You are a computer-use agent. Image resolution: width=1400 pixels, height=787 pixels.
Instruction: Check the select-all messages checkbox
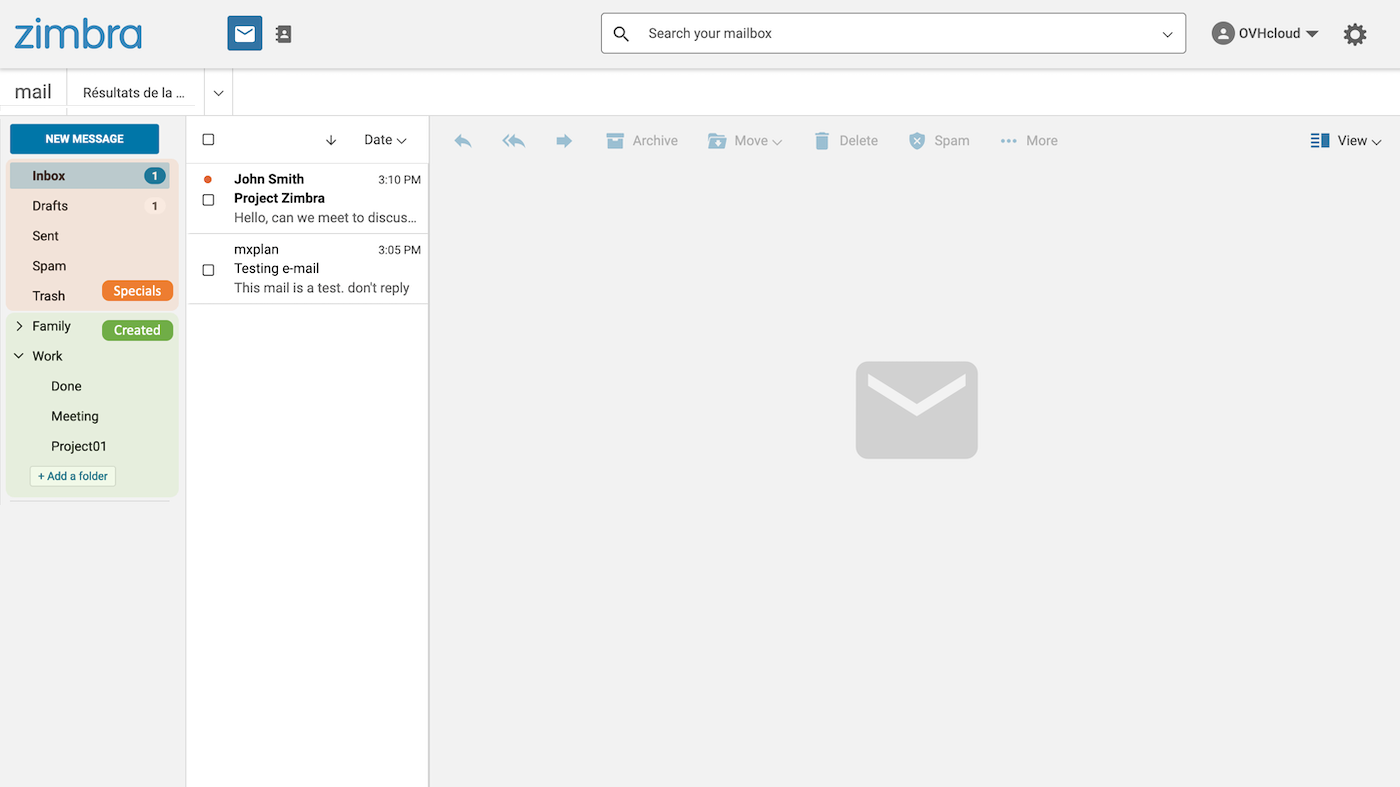coord(208,140)
